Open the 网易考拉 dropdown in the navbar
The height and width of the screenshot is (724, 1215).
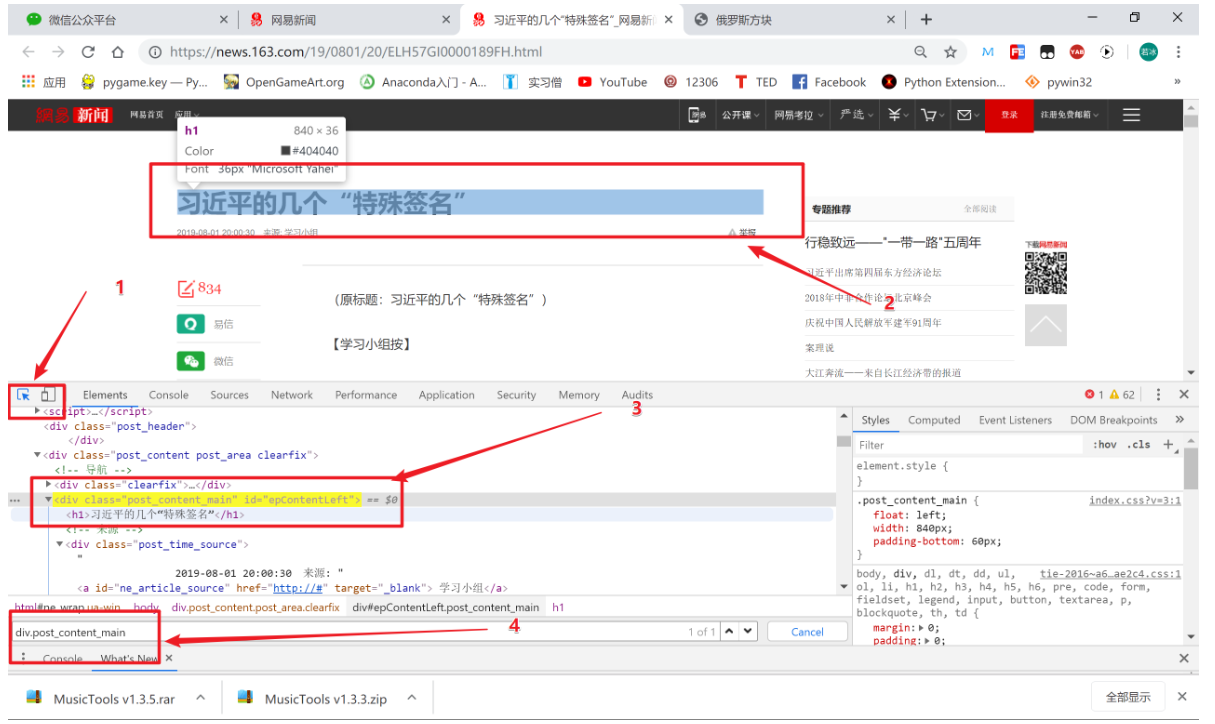[x=799, y=115]
